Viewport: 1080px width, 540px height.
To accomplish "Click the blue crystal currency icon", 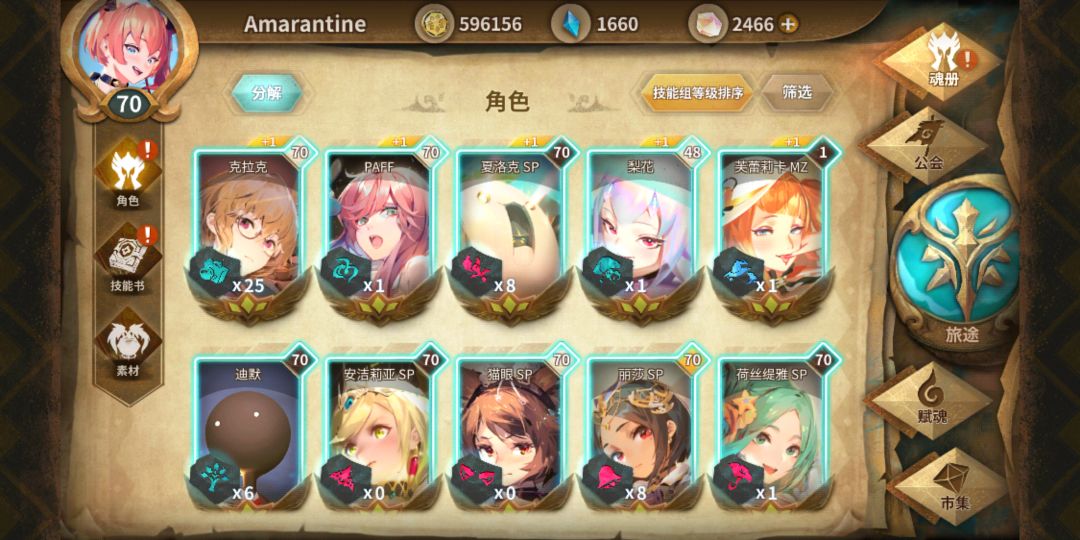I will [x=571, y=24].
